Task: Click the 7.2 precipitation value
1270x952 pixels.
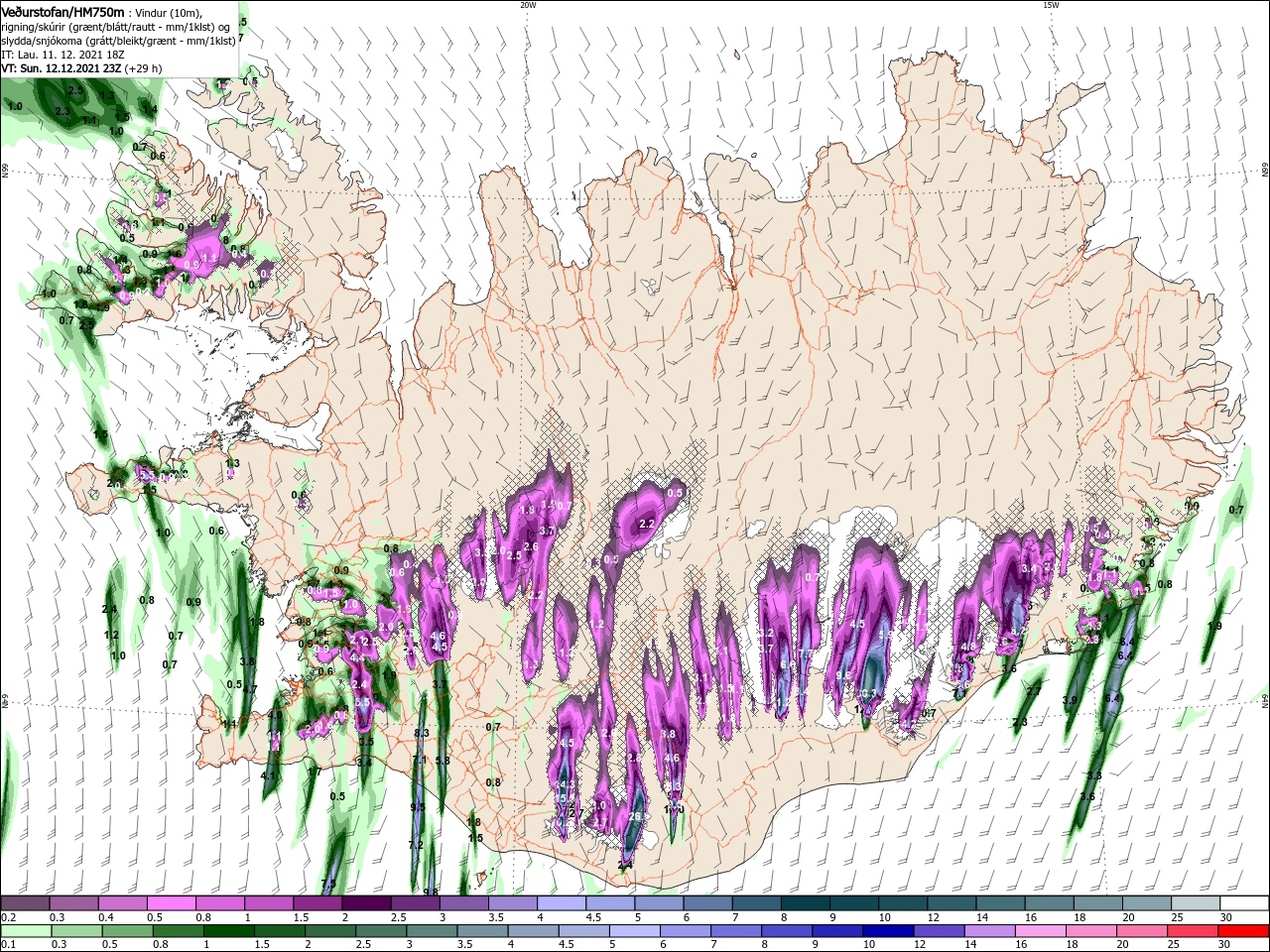Action: tap(416, 845)
